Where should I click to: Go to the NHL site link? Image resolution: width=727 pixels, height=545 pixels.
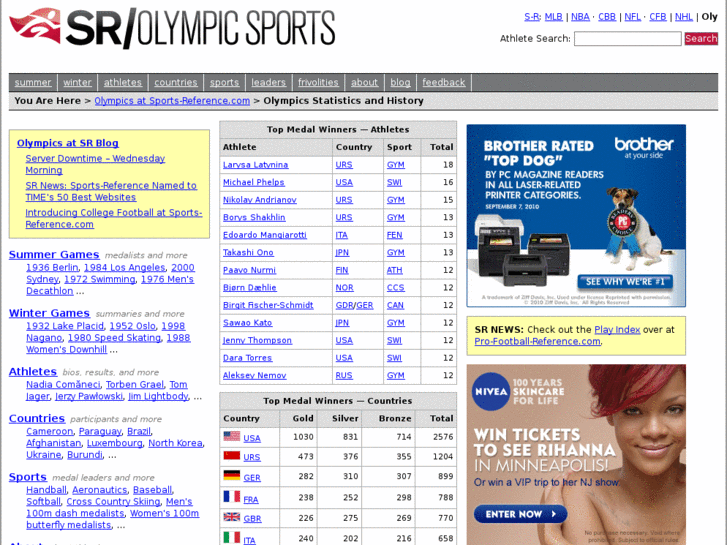coord(683,17)
